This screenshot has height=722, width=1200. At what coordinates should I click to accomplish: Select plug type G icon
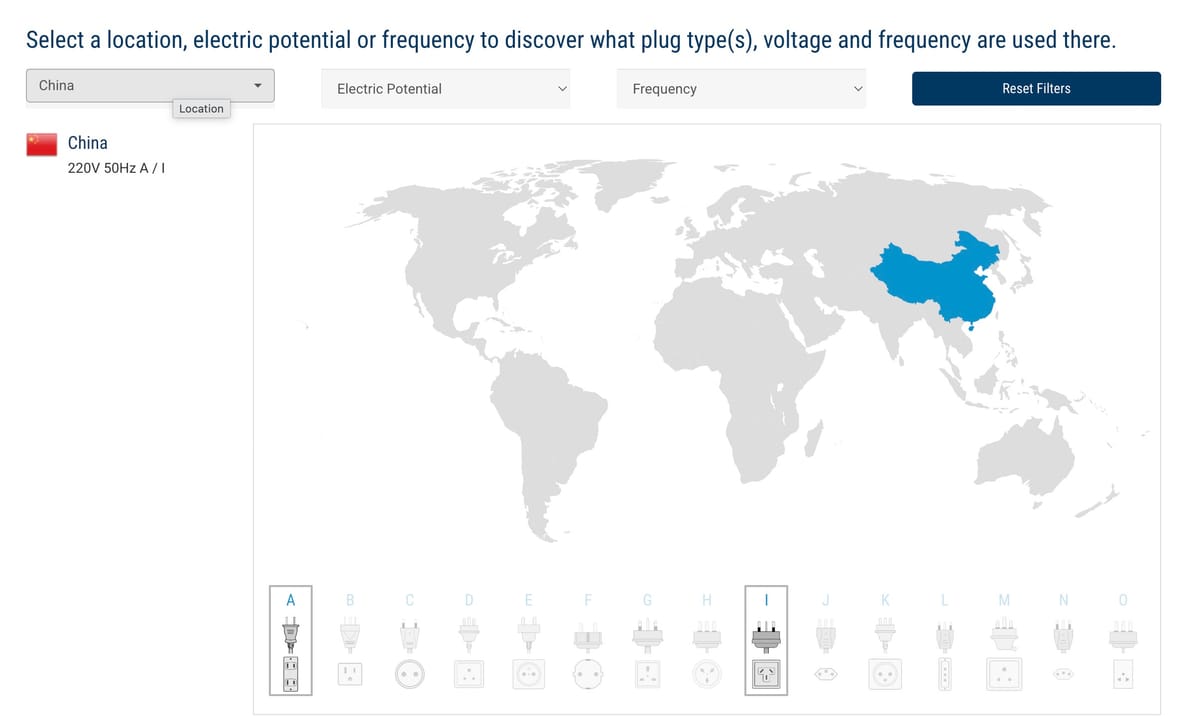[x=647, y=641]
